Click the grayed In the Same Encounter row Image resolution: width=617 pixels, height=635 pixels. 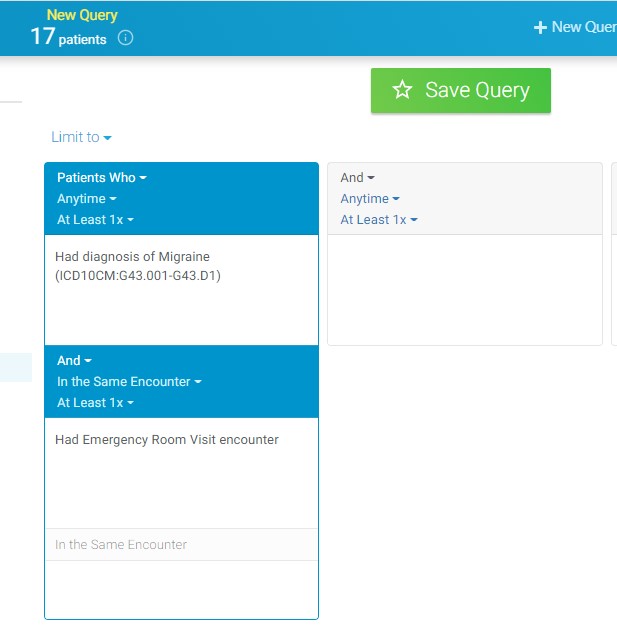(121, 545)
